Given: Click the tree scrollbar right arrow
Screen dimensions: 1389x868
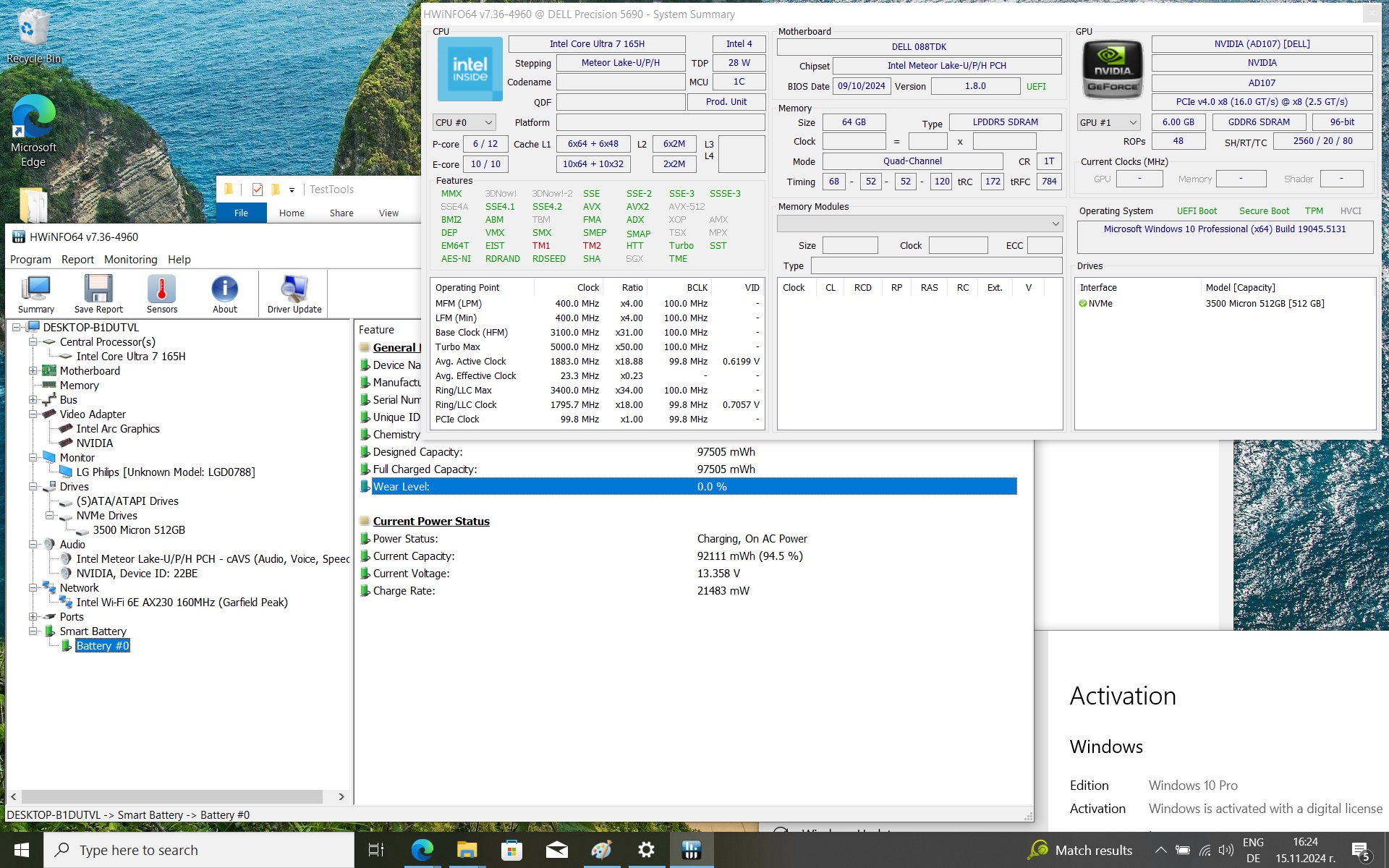Looking at the screenshot, I should (x=341, y=796).
